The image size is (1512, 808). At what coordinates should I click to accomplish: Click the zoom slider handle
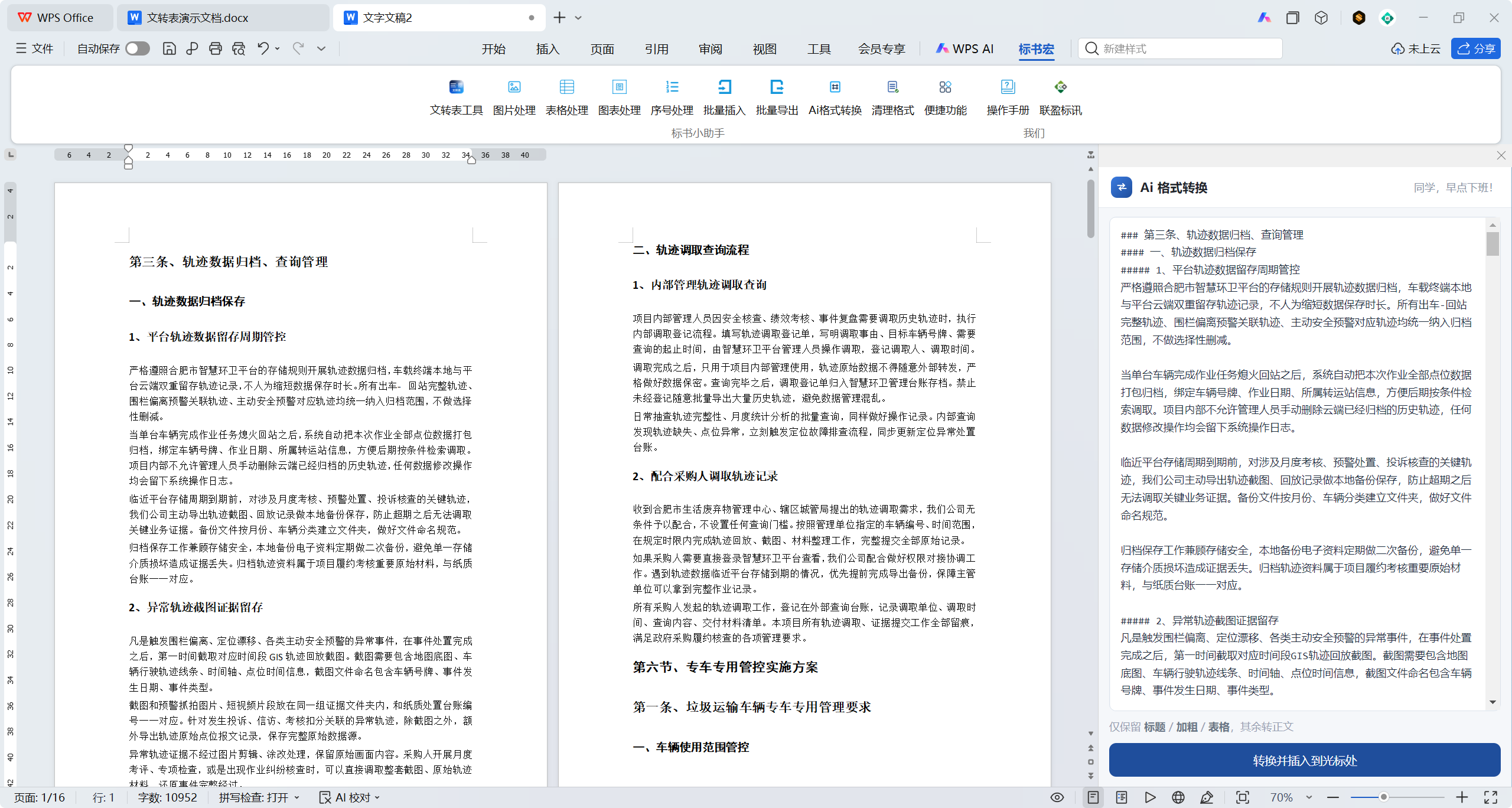(1383, 797)
